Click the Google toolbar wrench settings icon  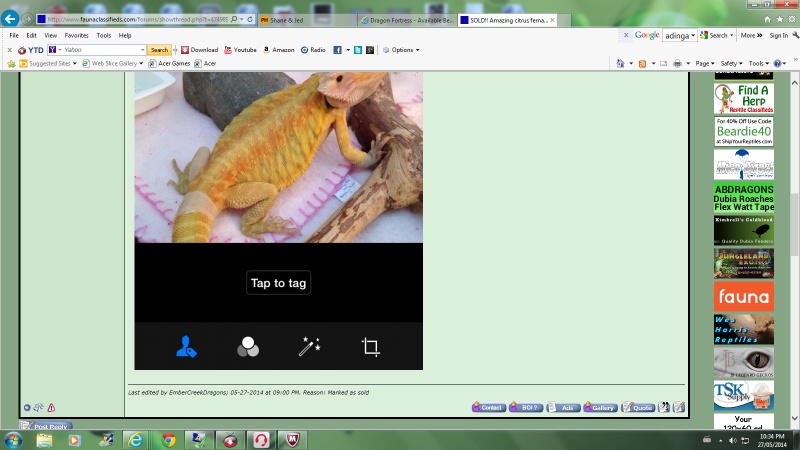tap(795, 35)
